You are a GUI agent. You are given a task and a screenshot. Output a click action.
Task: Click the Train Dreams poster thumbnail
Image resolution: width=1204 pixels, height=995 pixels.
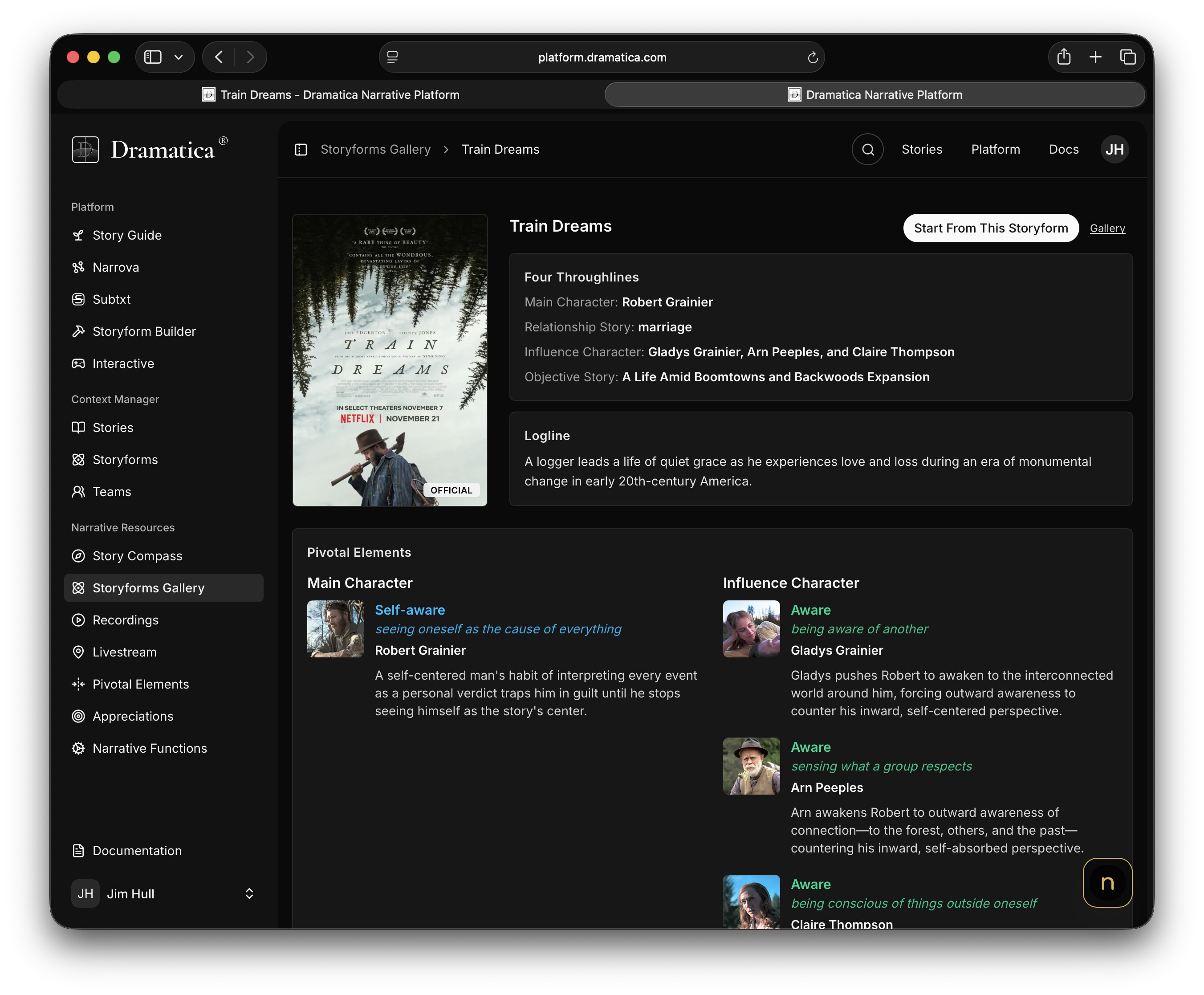[x=390, y=360]
